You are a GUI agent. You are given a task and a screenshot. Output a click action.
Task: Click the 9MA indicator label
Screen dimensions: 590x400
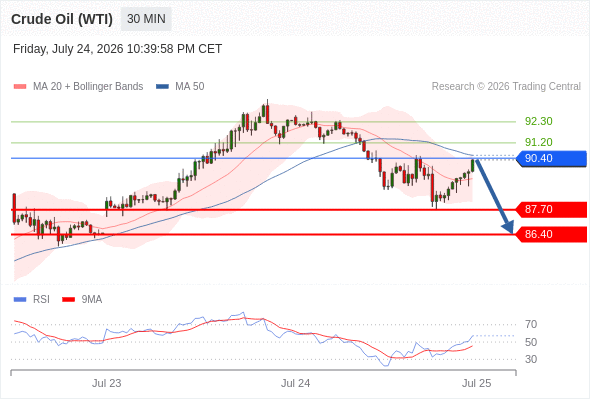[92, 300]
